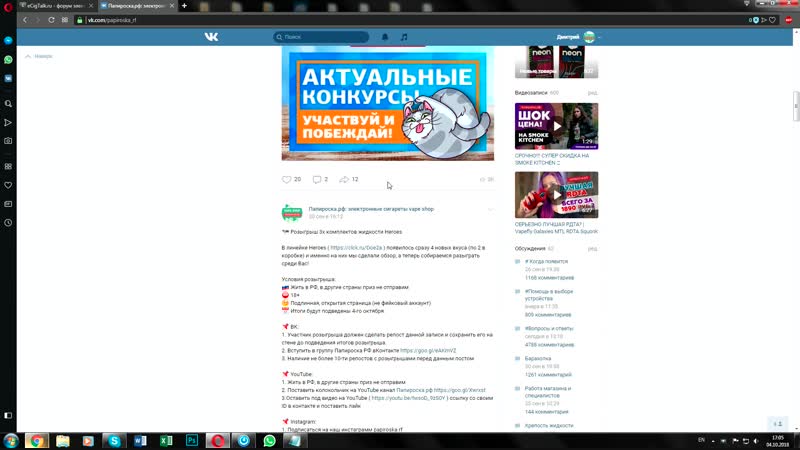This screenshot has width=800, height=450.
Task: Launch Chrome from the taskbar
Action: click(x=36, y=441)
